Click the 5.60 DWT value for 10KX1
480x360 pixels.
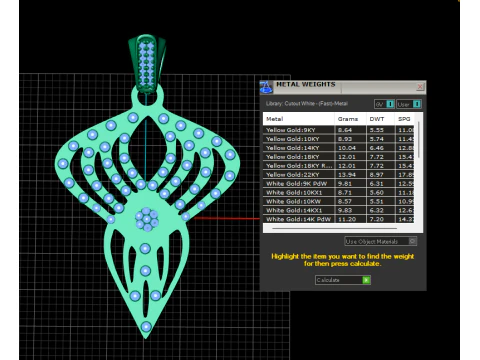coord(376,193)
